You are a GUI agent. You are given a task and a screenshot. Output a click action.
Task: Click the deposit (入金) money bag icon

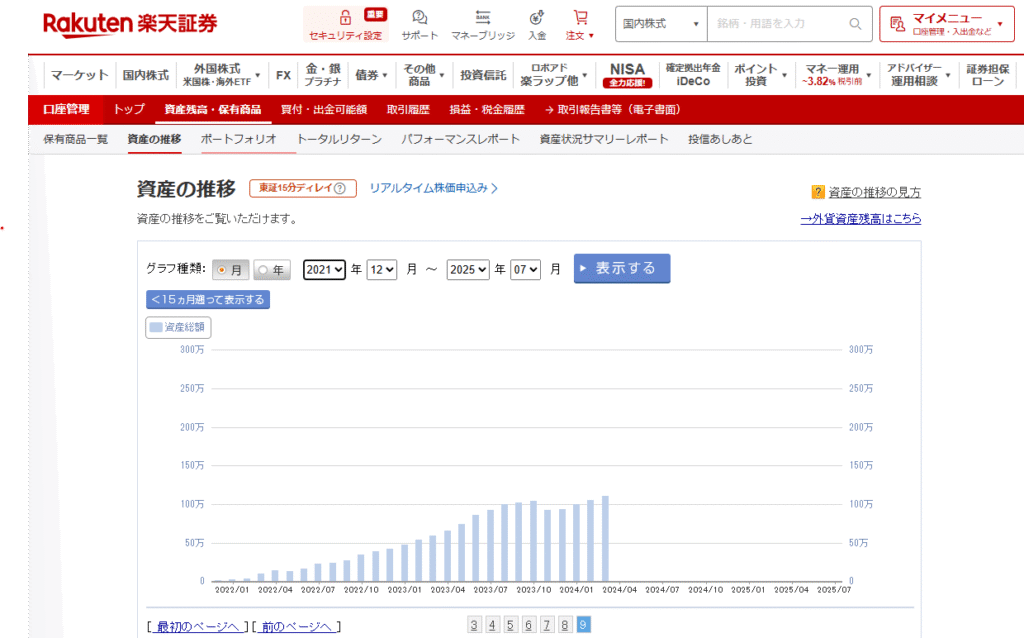(537, 18)
